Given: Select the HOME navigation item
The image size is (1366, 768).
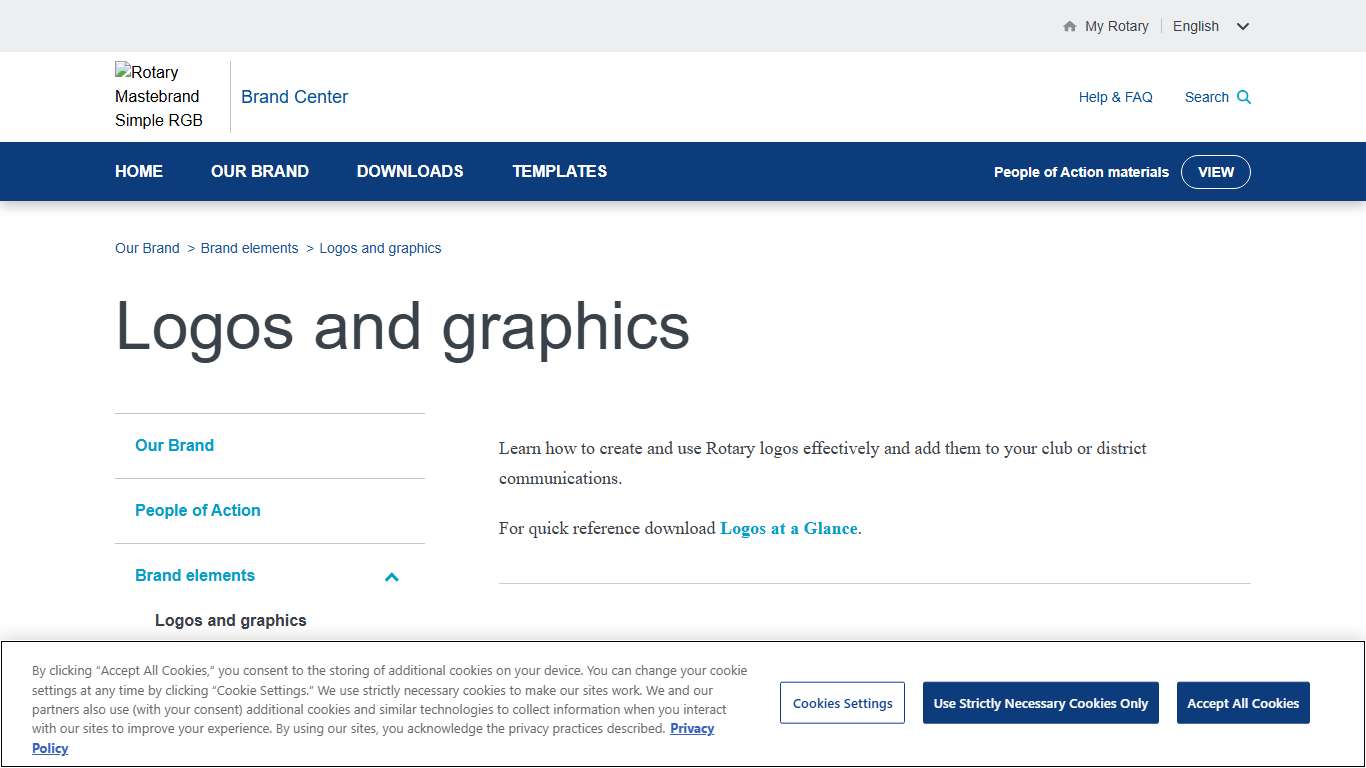Looking at the screenshot, I should (139, 171).
